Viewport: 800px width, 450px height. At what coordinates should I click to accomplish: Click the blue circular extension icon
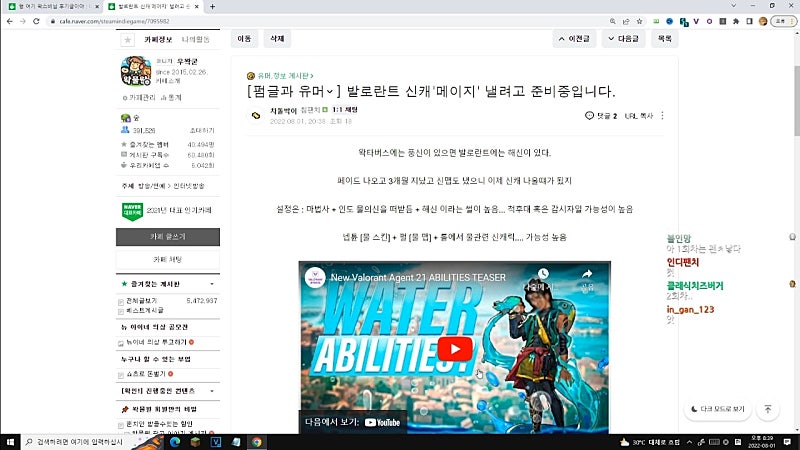point(669,21)
